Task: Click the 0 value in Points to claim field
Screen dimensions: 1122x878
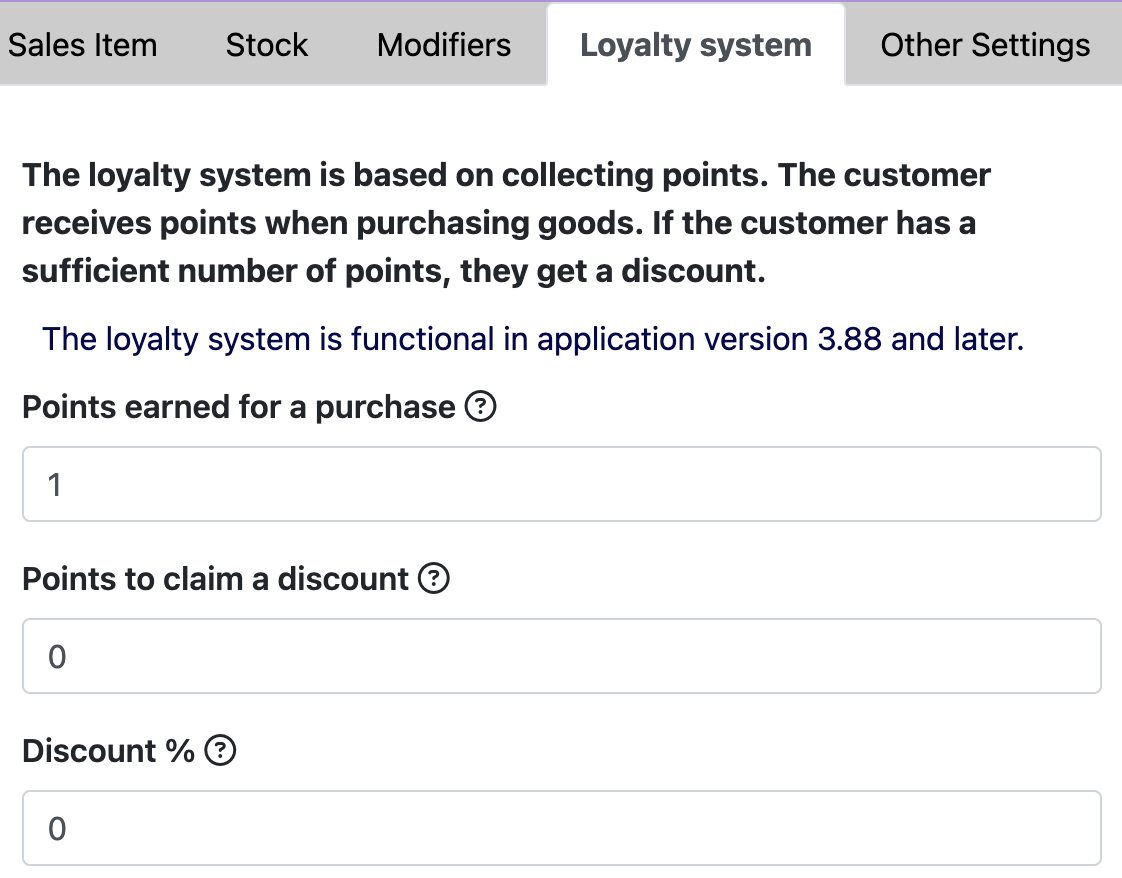Action: (57, 657)
